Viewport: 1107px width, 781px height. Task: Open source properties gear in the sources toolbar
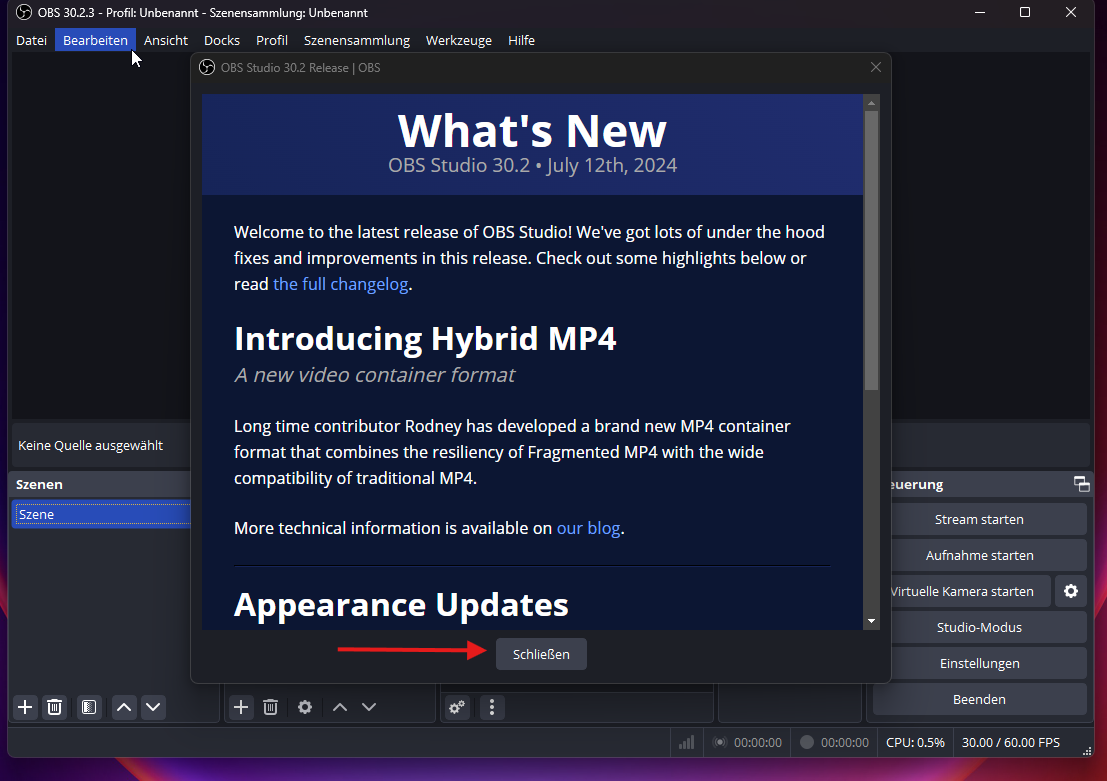[305, 707]
